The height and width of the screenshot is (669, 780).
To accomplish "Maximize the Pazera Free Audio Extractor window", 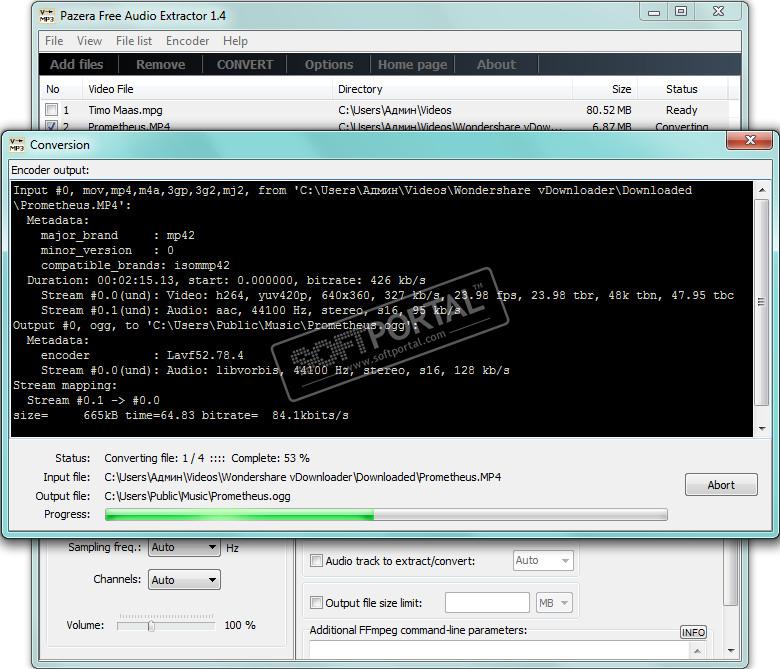I will point(681,11).
